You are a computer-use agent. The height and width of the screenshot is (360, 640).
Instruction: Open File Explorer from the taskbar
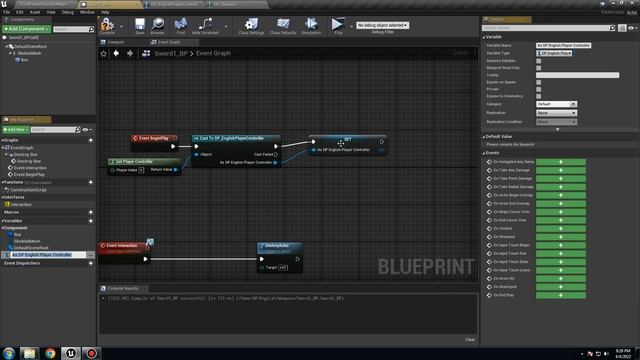click(x=29, y=353)
